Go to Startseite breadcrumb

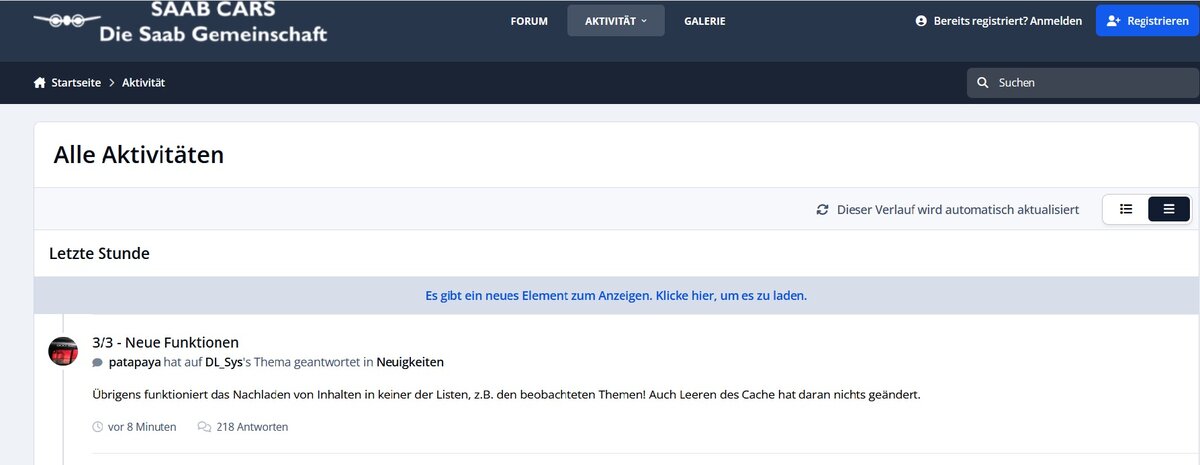point(76,83)
